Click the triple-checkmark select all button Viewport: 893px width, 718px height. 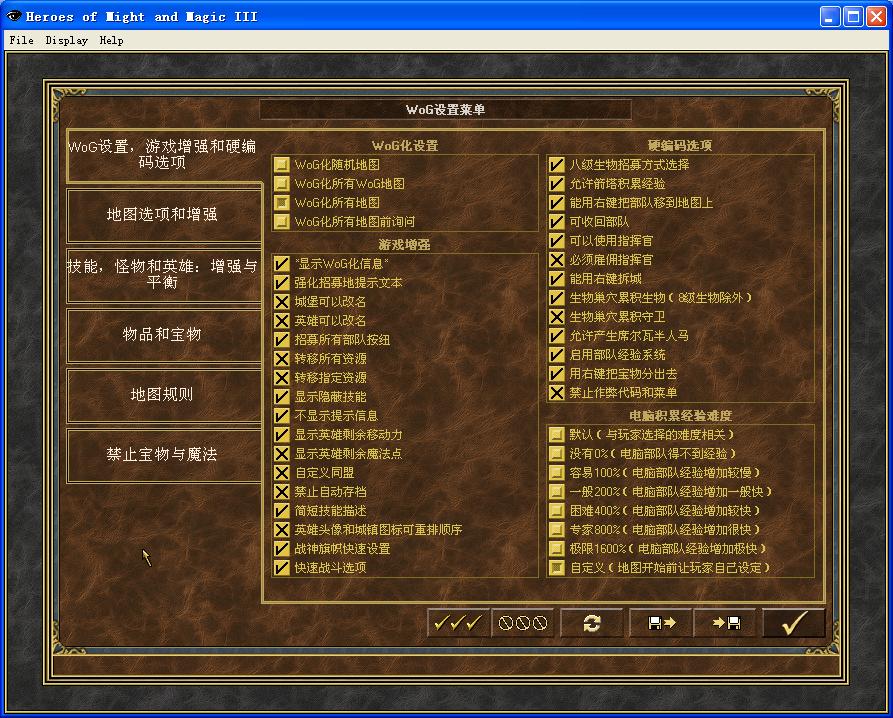458,622
